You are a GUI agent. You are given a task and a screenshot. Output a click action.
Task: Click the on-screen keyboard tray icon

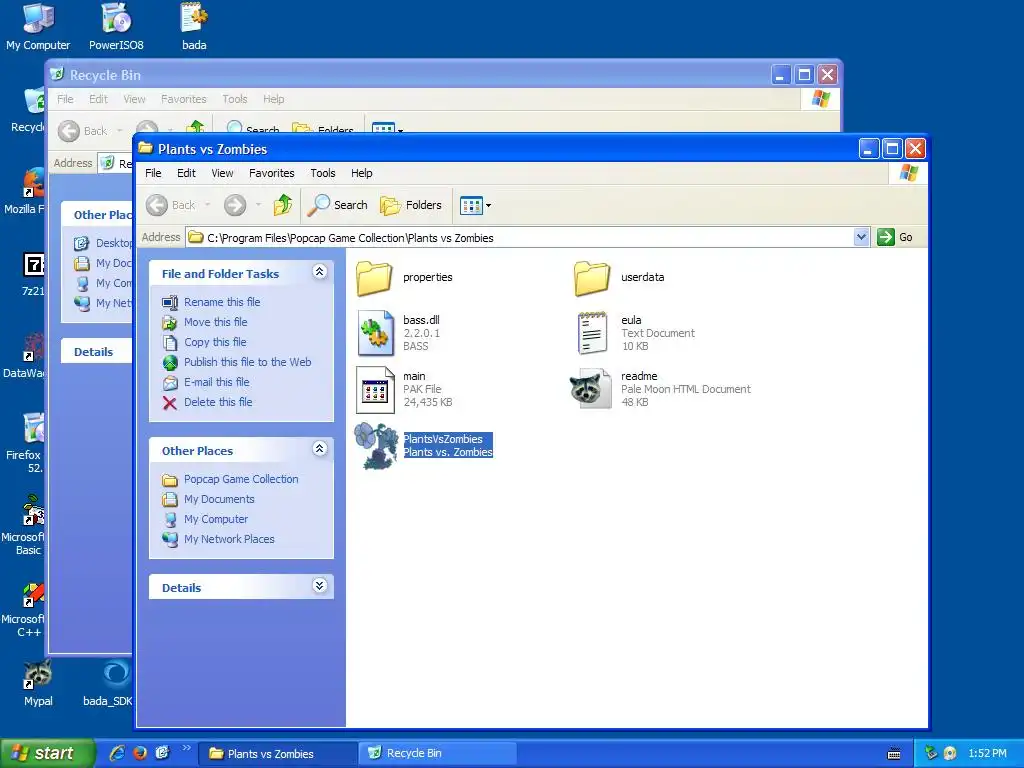coord(894,754)
